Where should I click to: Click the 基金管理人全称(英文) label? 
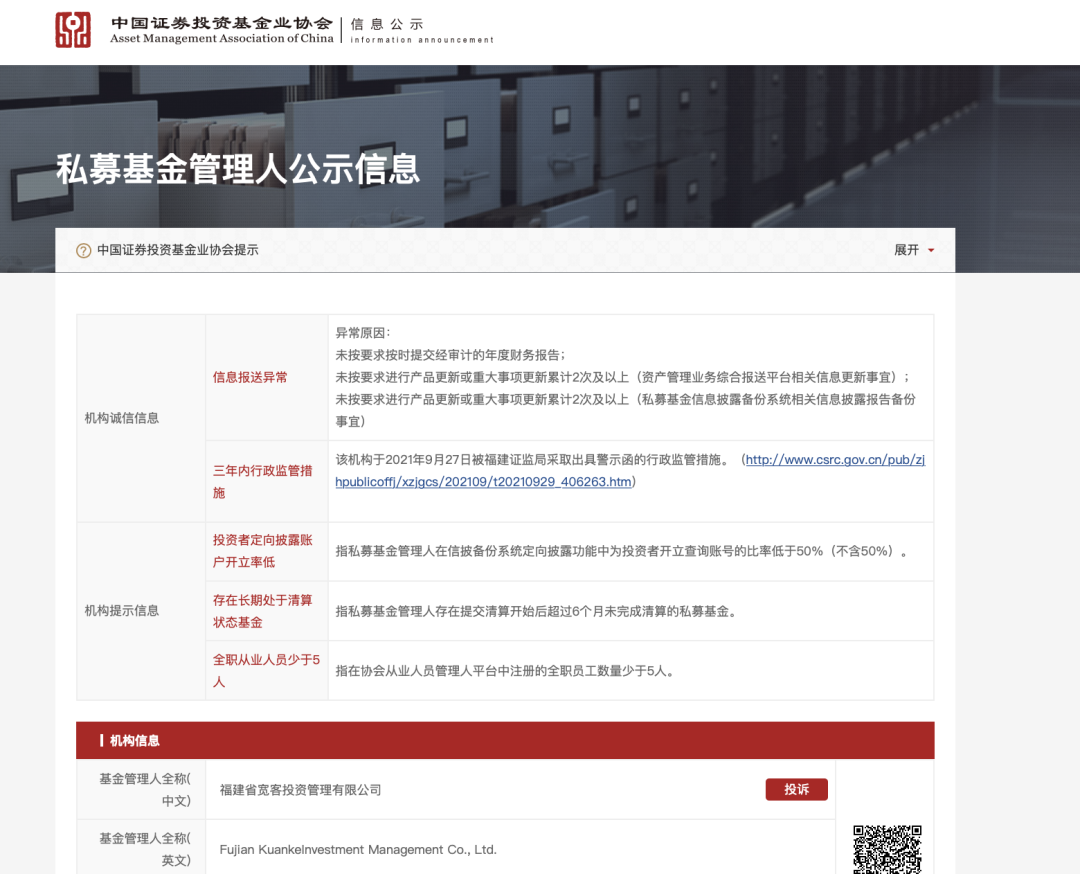tap(145, 850)
